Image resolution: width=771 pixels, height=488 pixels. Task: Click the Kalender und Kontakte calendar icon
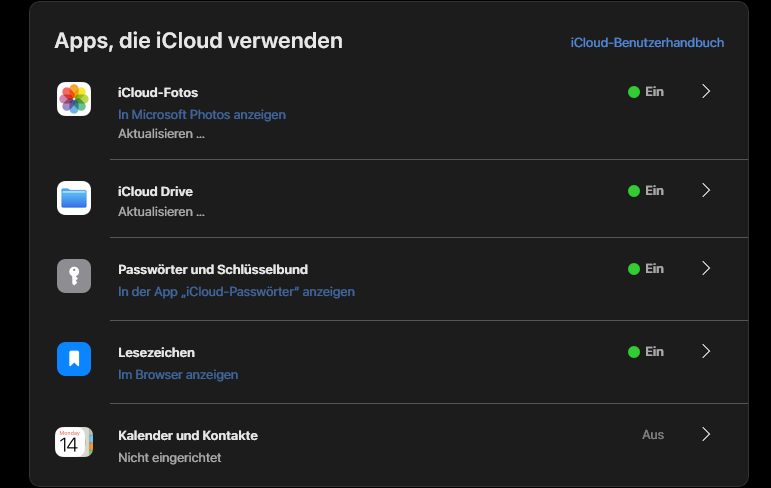pyautogui.click(x=74, y=442)
